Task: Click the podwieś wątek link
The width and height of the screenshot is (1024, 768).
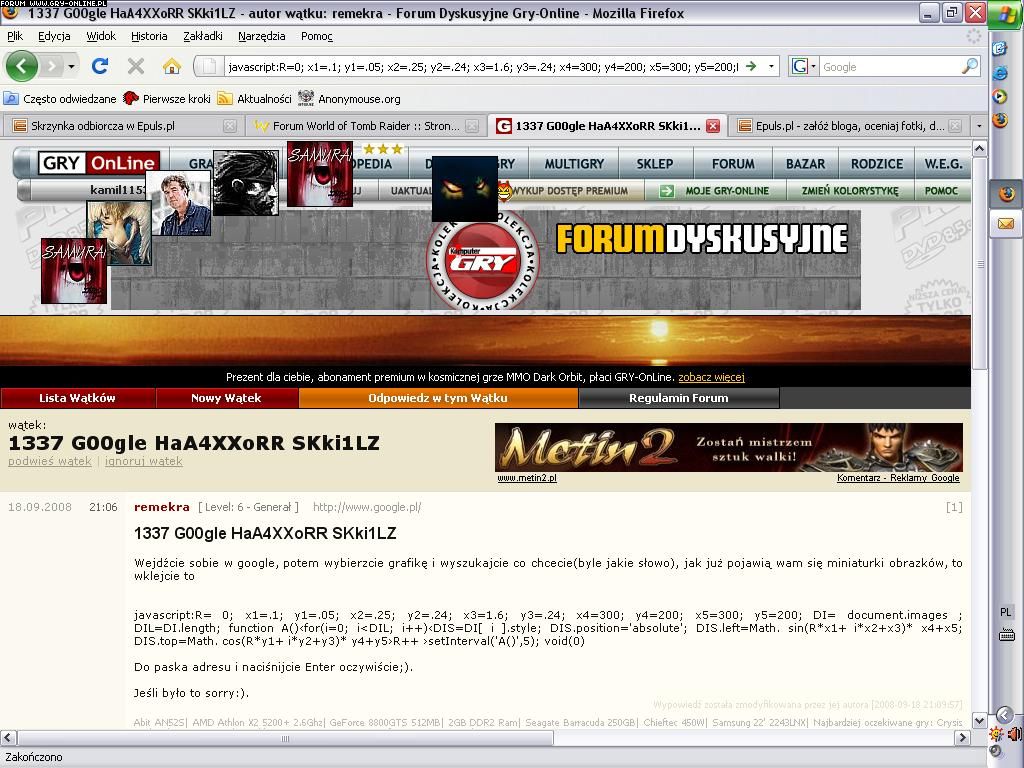Action: (50, 461)
